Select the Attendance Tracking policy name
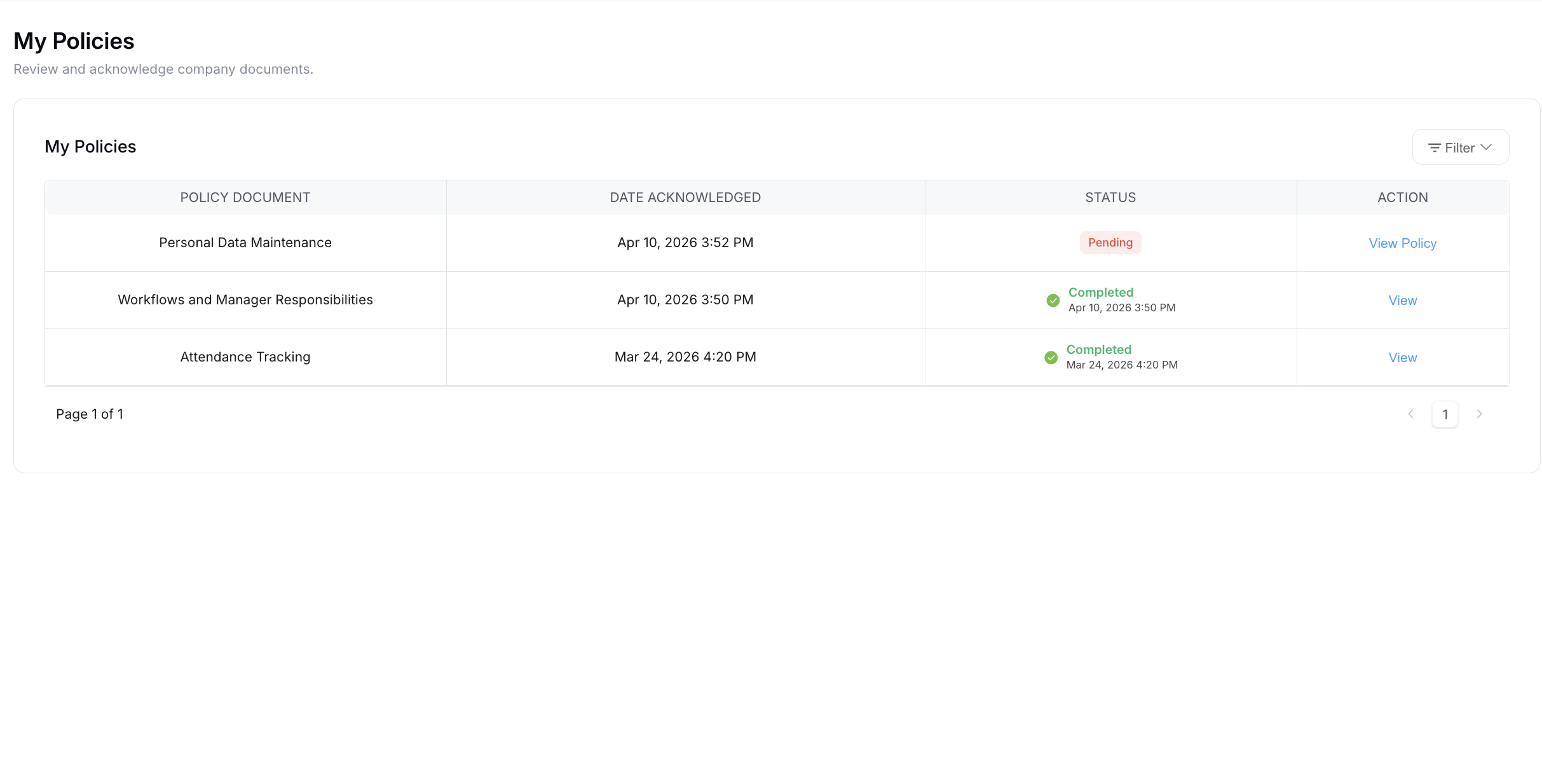 click(x=245, y=357)
